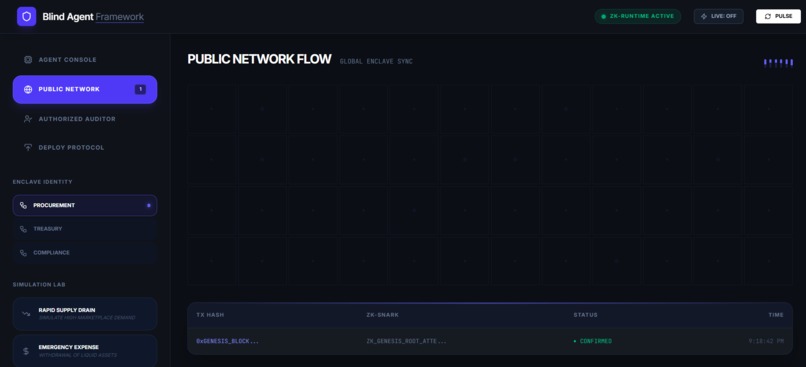Image resolution: width=806 pixels, height=367 pixels.
Task: Click the Emergency Expense dollar icon
Action: pyautogui.click(x=26, y=351)
